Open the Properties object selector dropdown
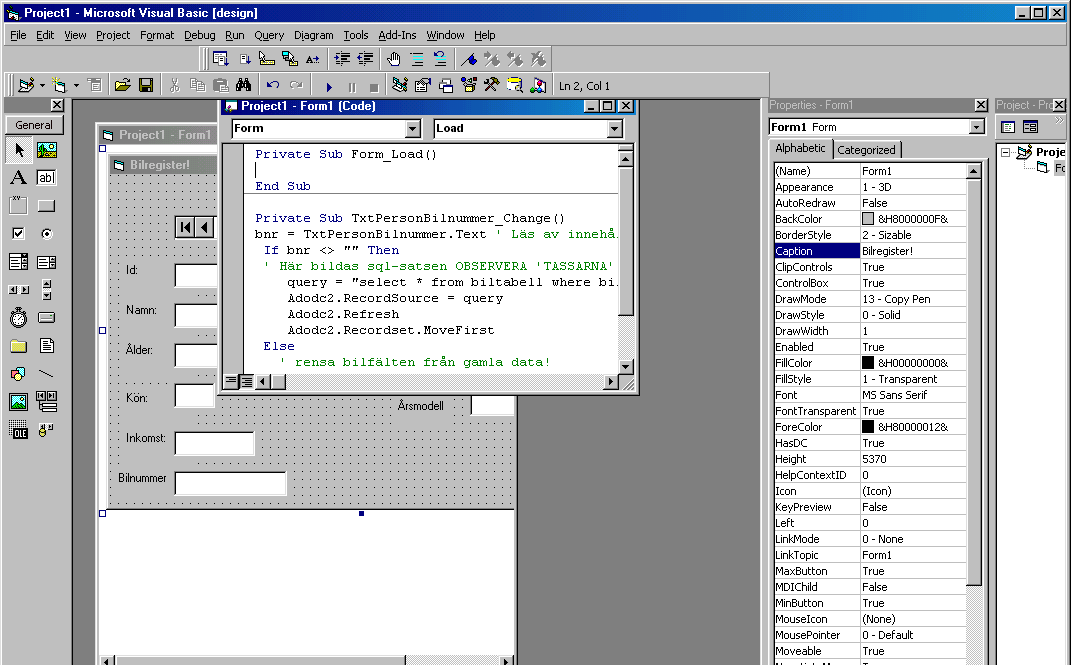The image size is (1071, 665). click(977, 127)
